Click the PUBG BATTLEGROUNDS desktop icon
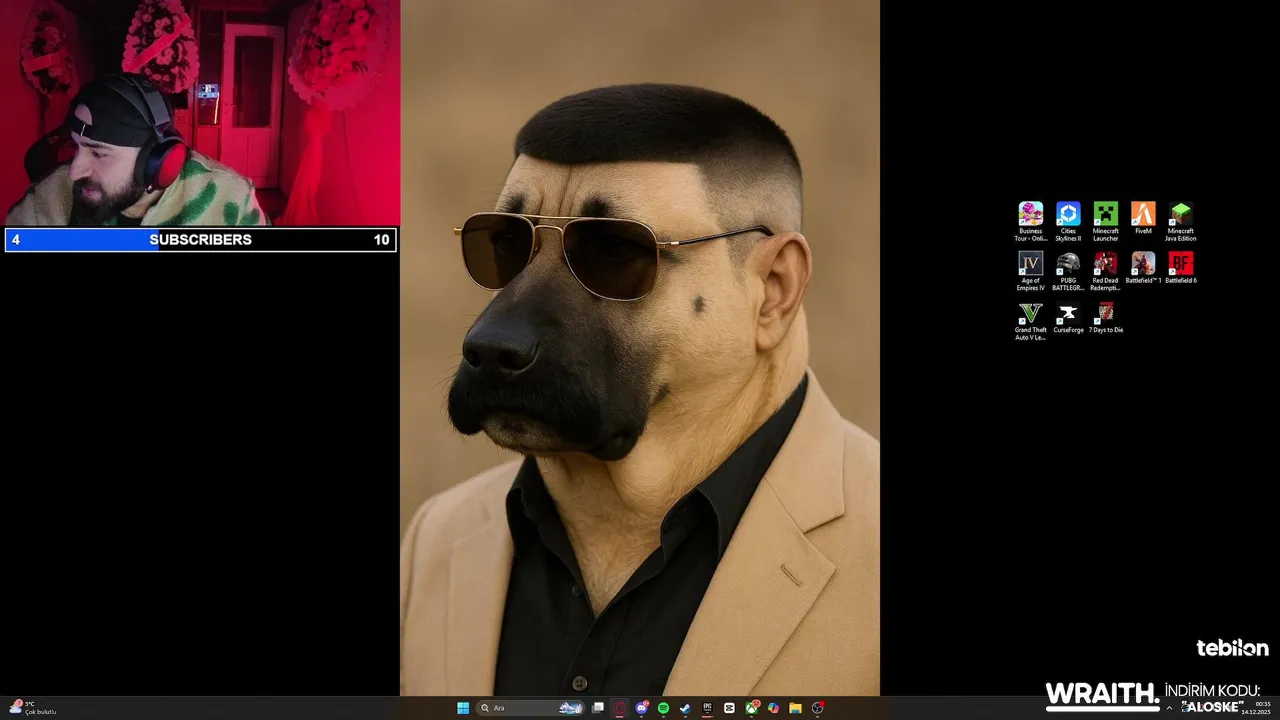Viewport: 1280px width, 720px height. pyautogui.click(x=1068, y=270)
